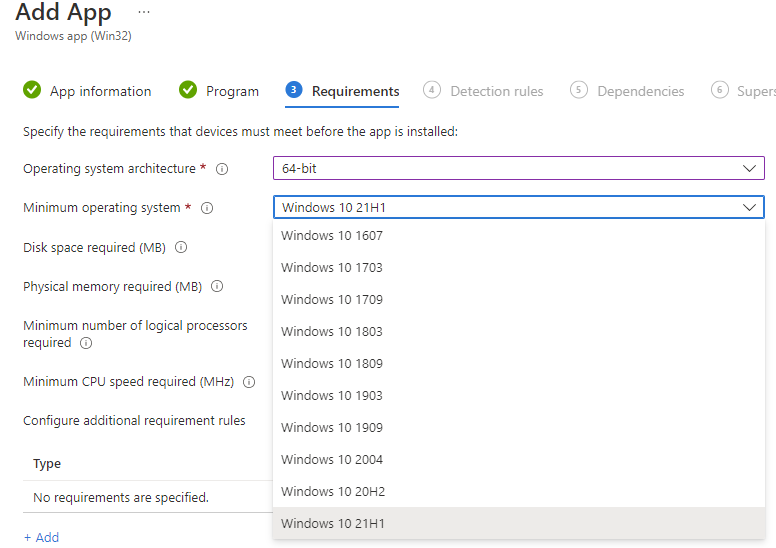
Task: Click the Configure additional requirement rules label
Action: pyautogui.click(x=134, y=421)
